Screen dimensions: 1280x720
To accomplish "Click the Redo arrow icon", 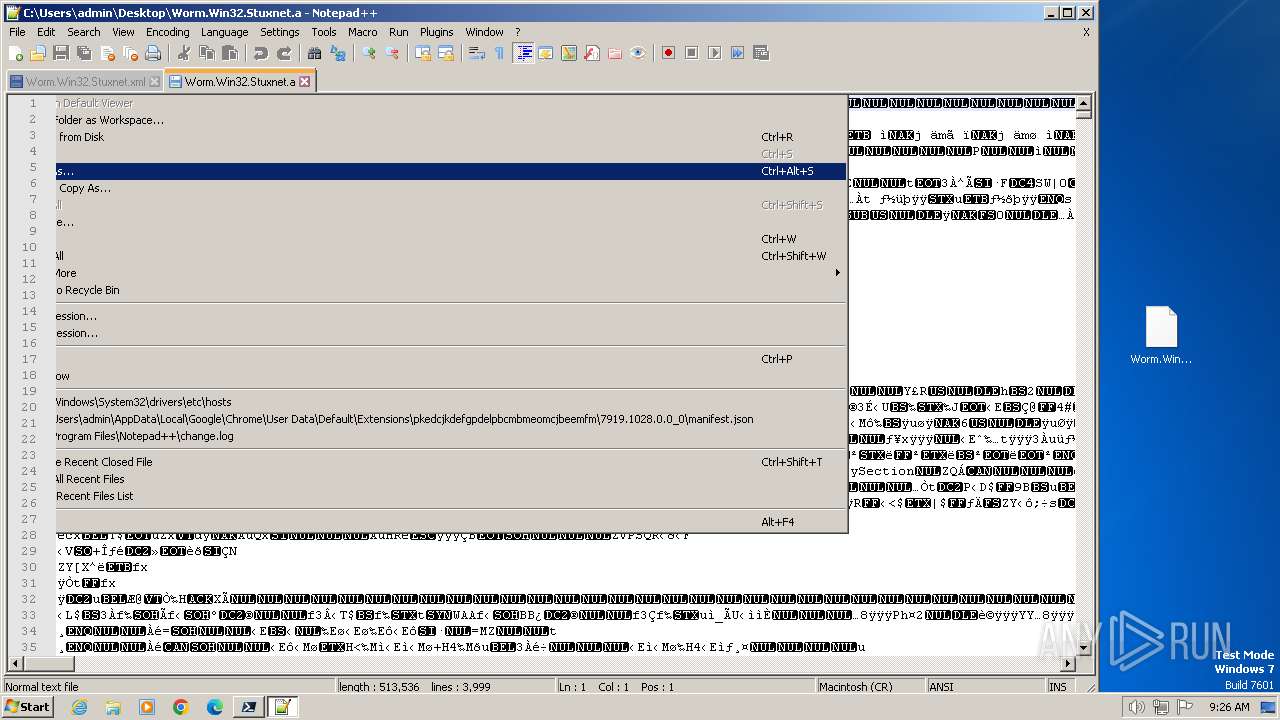I will (x=284, y=53).
